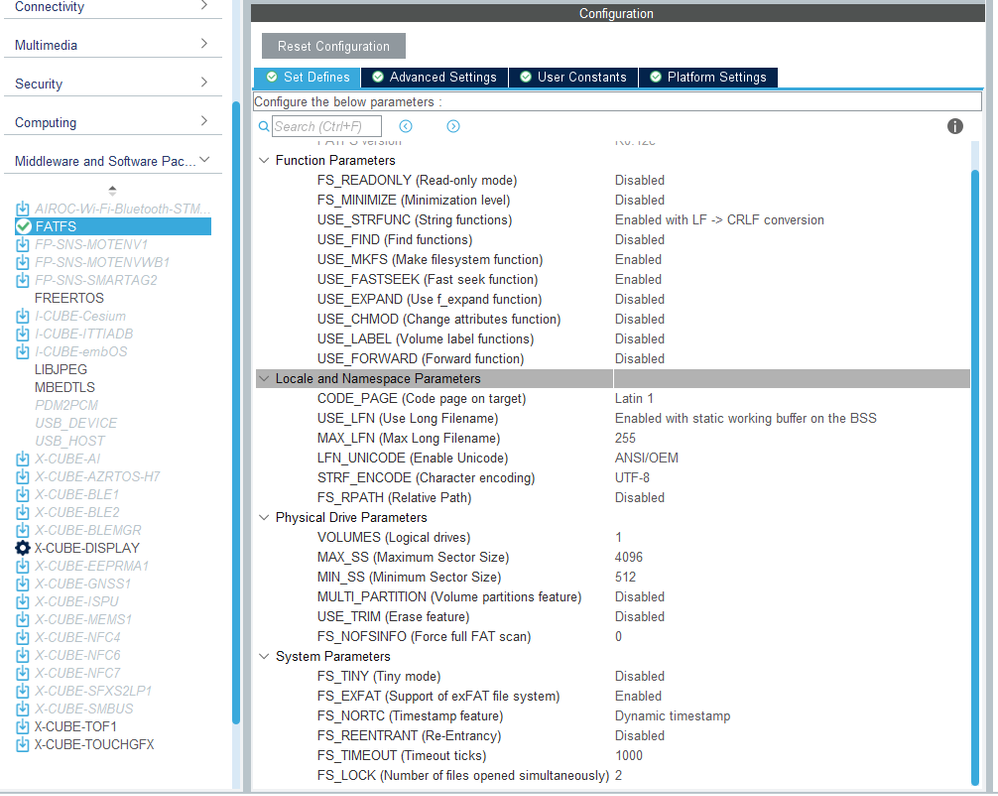Select FREERTOS in the middleware list
The image size is (998, 796).
(69, 298)
